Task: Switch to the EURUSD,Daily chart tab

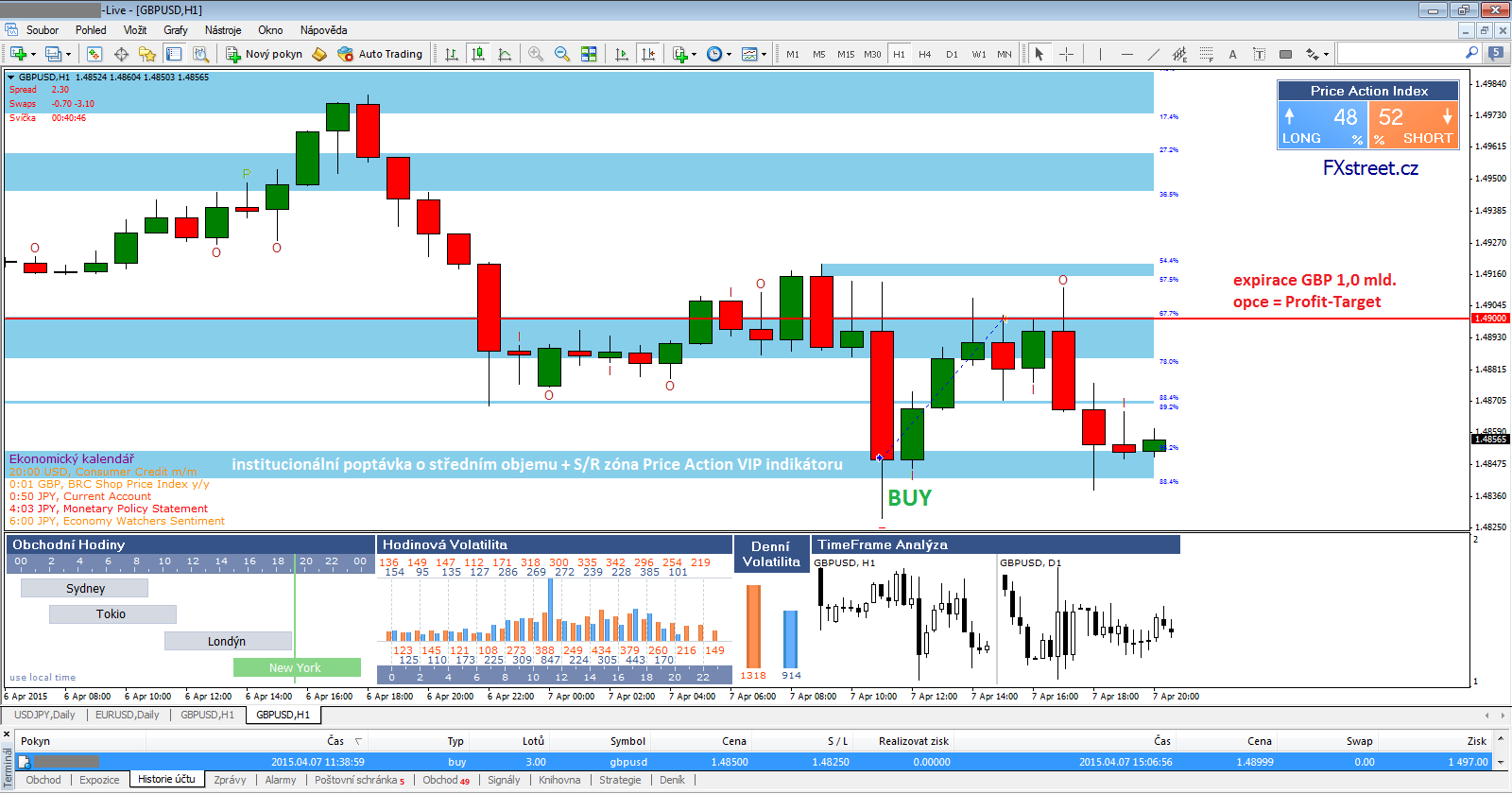Action: pos(128,715)
